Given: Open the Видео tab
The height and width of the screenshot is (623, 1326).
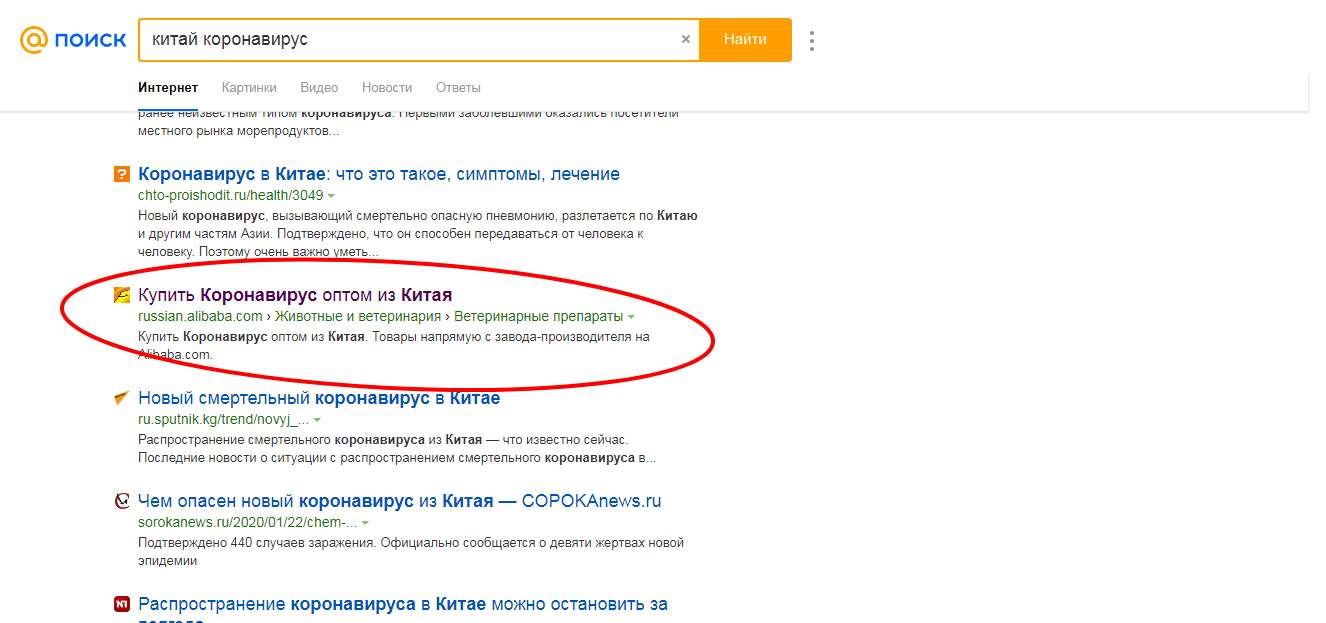Looking at the screenshot, I should pyautogui.click(x=319, y=88).
